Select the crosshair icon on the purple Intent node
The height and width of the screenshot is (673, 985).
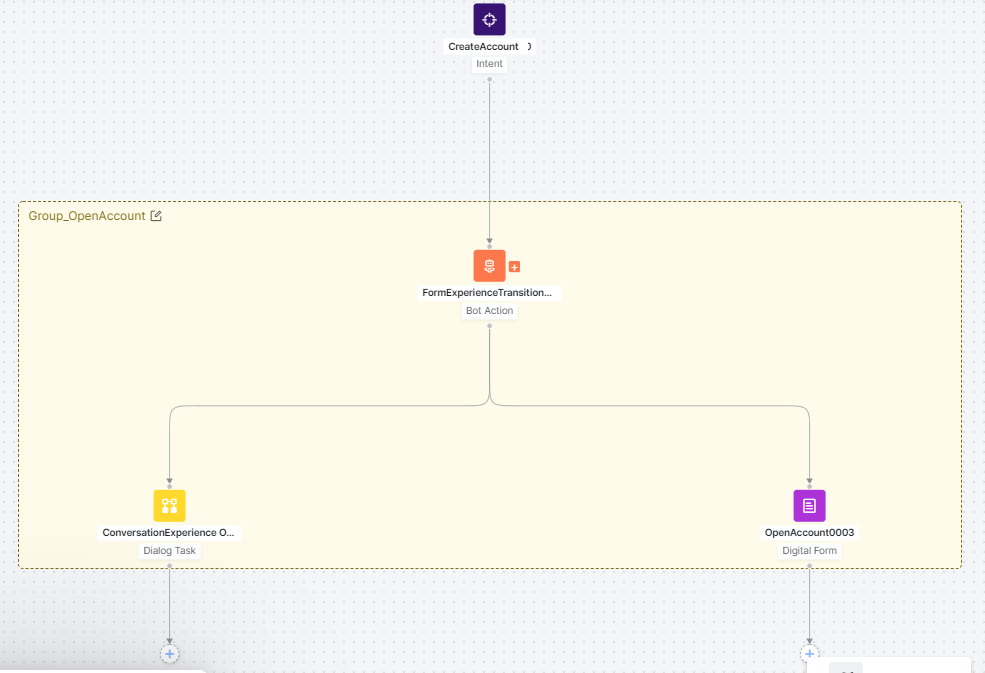point(489,18)
